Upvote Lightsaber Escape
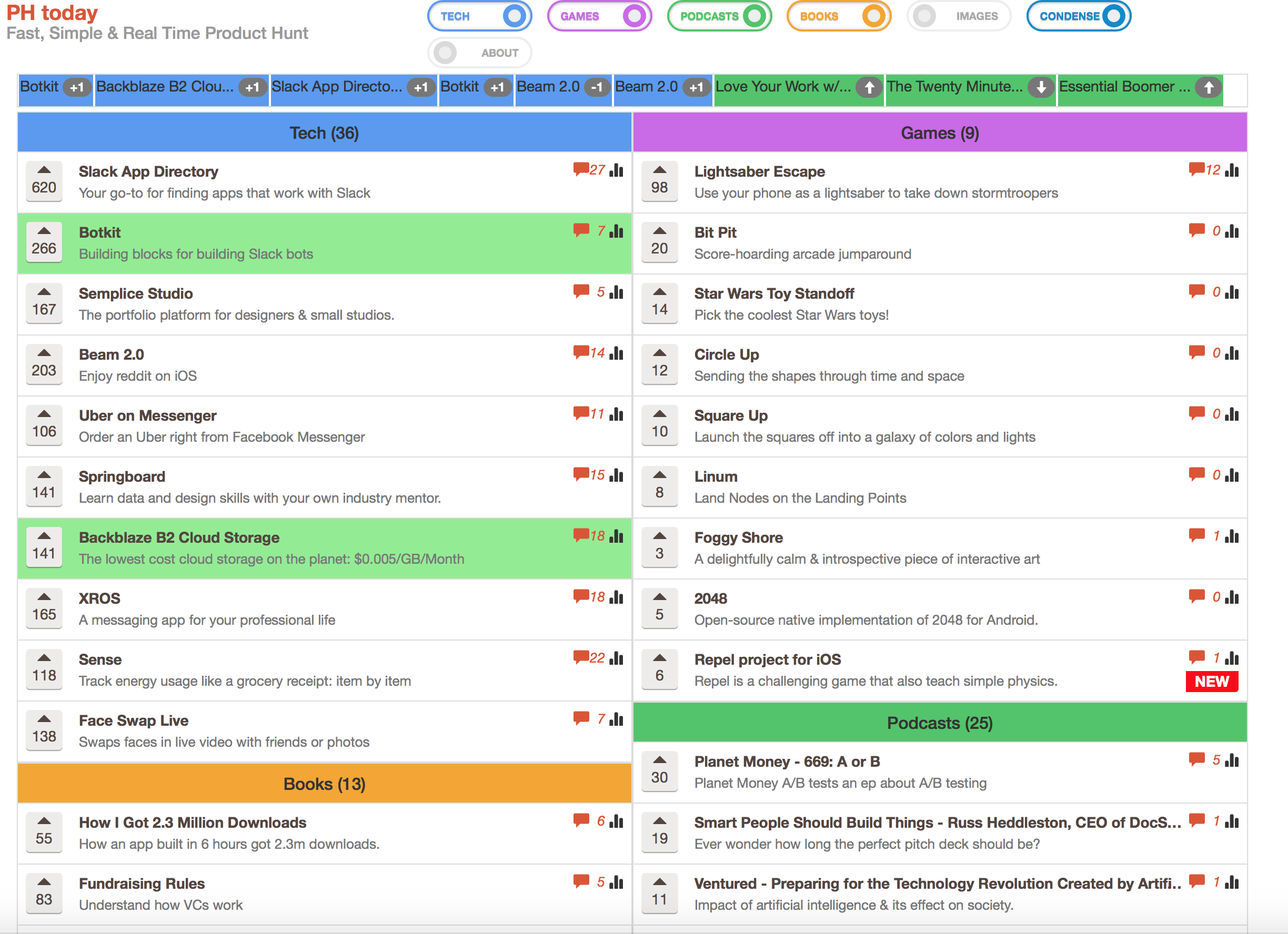Viewport: 1288px width, 934px height. click(x=659, y=180)
